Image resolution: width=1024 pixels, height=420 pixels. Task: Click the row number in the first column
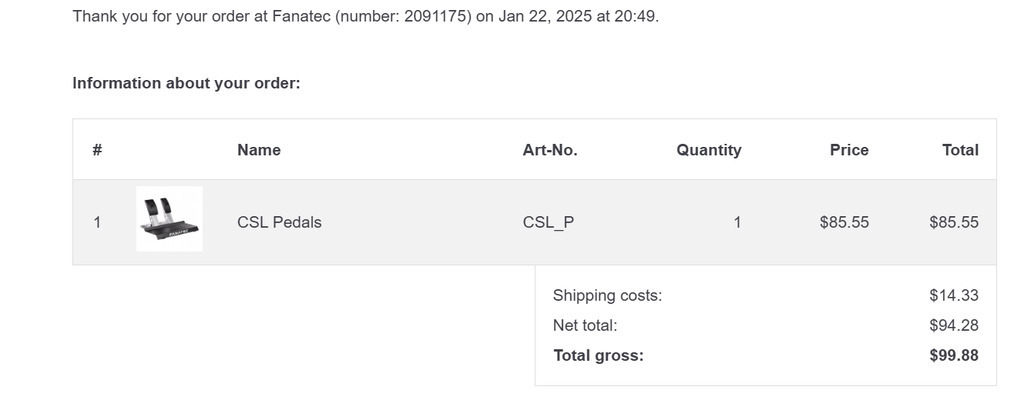point(97,222)
